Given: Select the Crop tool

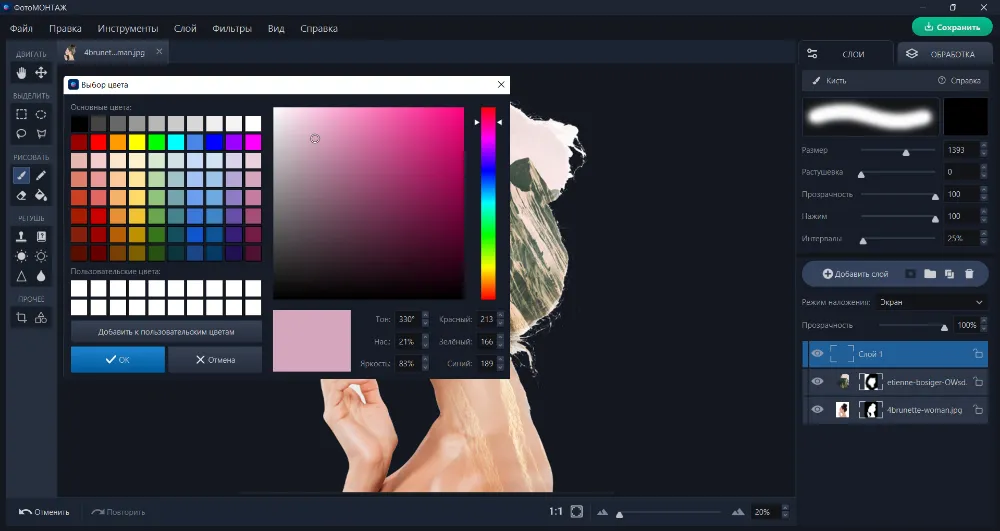Looking at the screenshot, I should (21, 318).
